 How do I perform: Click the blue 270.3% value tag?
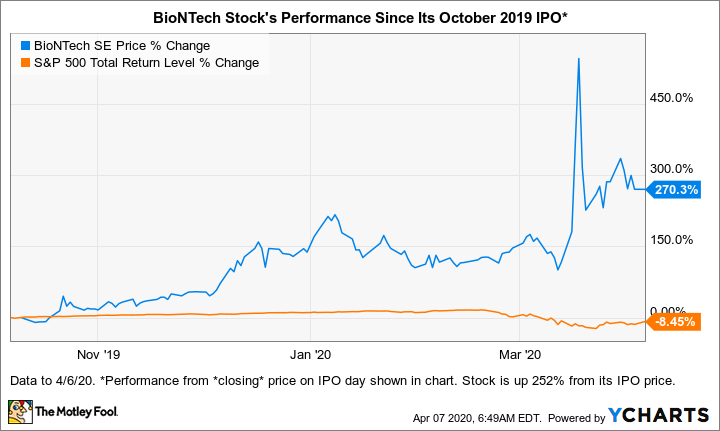[673, 187]
